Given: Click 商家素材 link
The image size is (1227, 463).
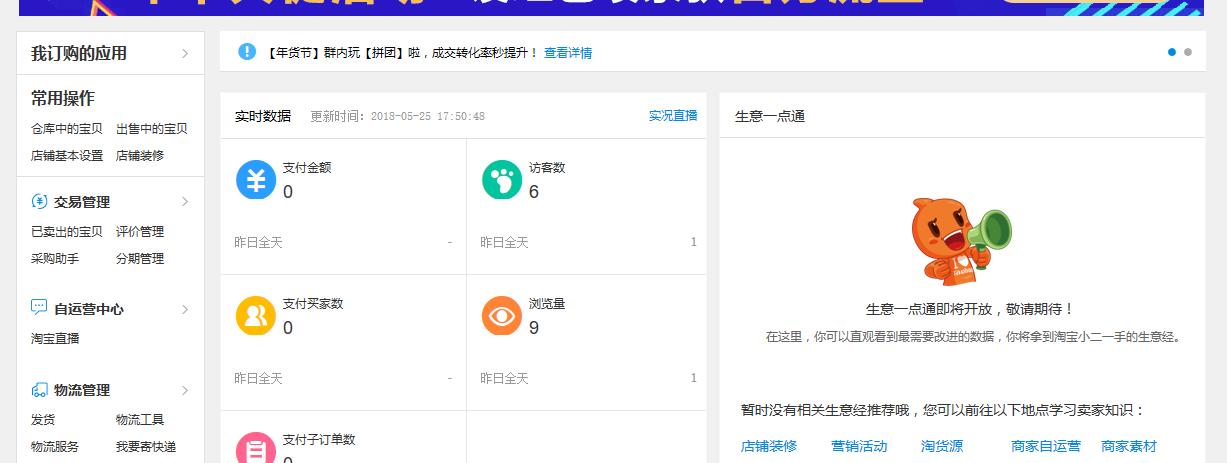Looking at the screenshot, I should point(1129,447).
